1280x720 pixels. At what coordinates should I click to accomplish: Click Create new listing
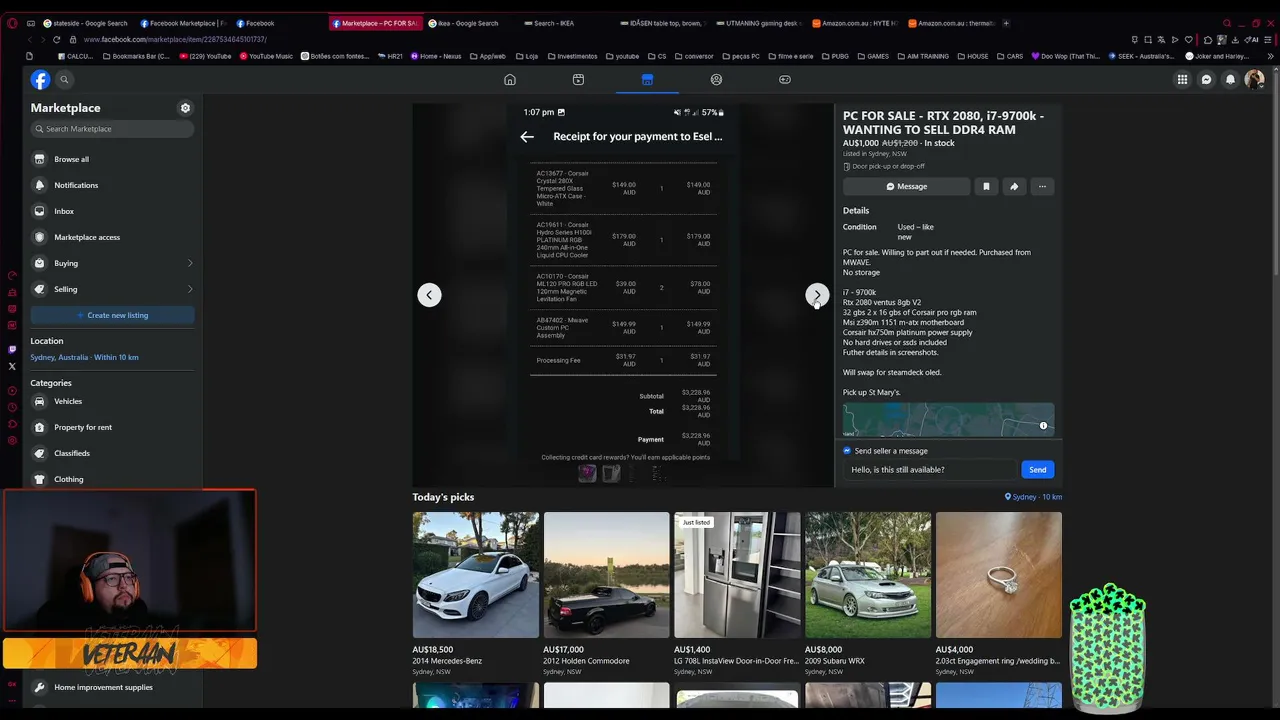(112, 315)
